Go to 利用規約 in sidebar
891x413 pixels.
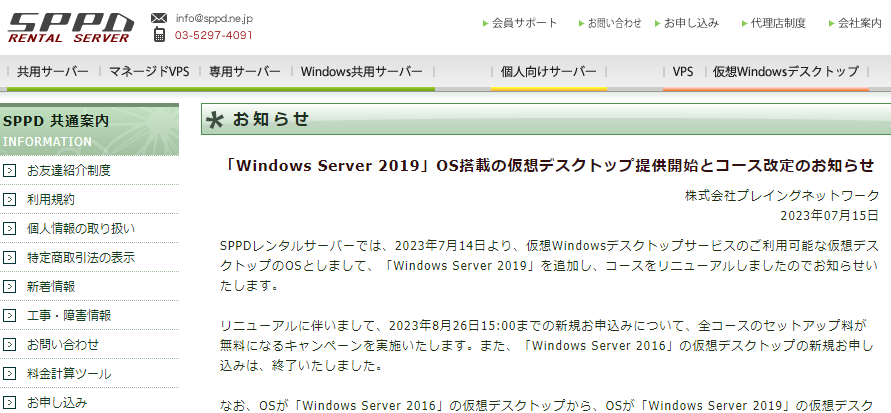(51, 199)
